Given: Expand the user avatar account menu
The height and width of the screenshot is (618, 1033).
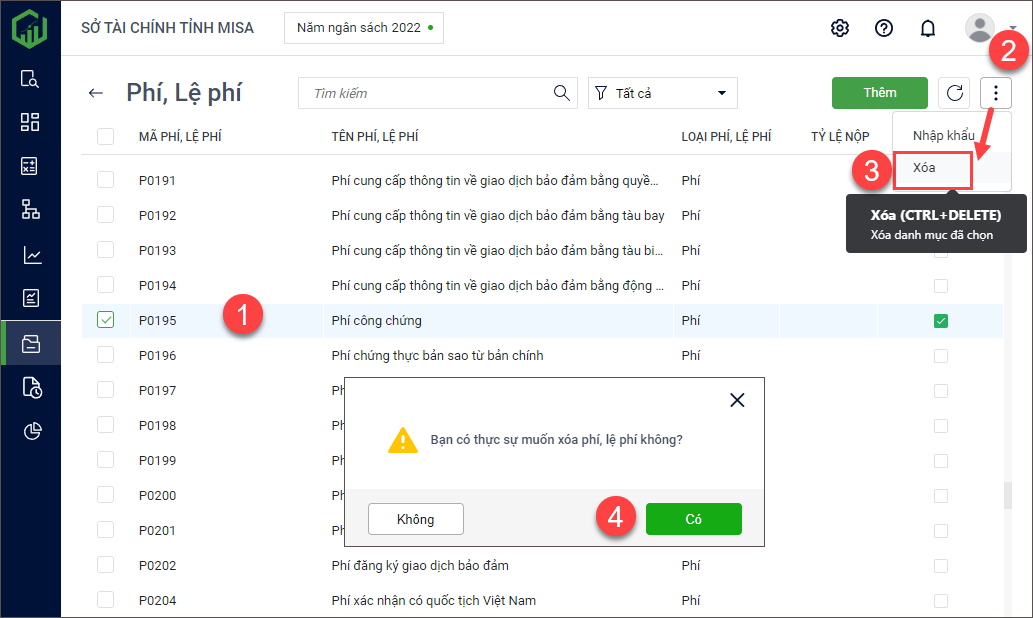Looking at the screenshot, I should click(x=986, y=28).
